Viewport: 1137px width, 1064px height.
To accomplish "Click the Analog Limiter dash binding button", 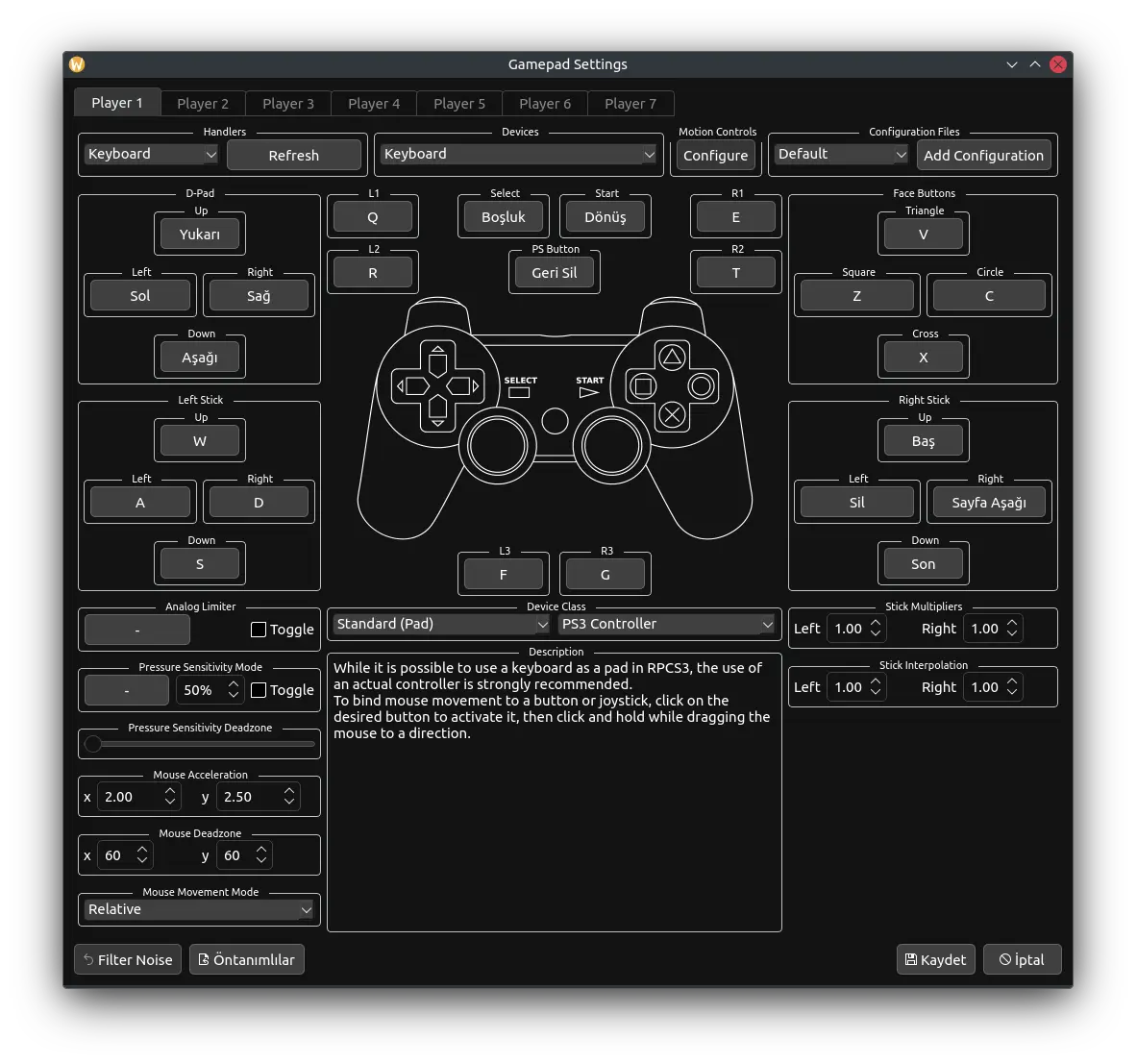I will click(x=137, y=630).
